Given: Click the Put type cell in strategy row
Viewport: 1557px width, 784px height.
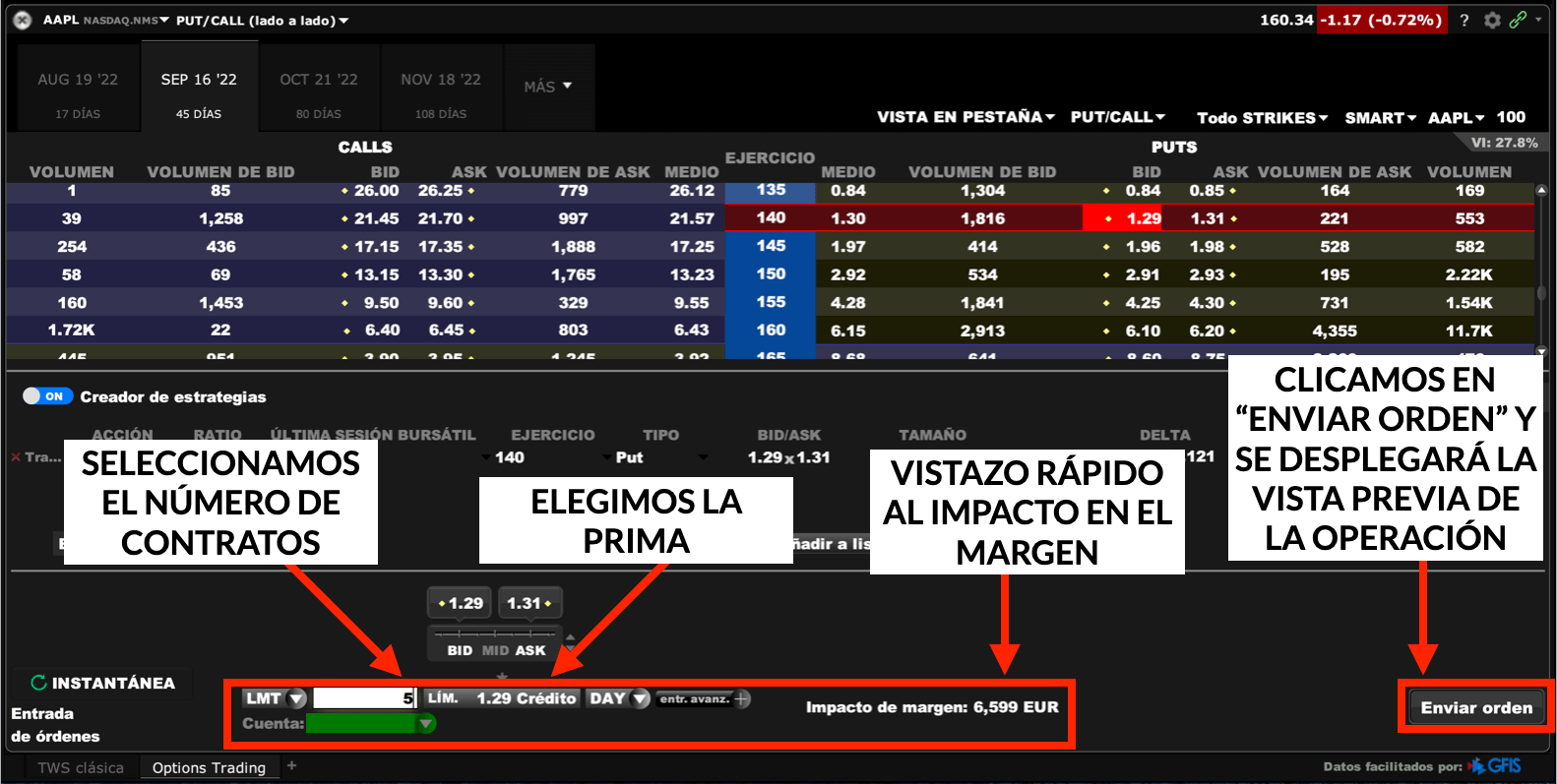Looking at the screenshot, I should point(629,457).
